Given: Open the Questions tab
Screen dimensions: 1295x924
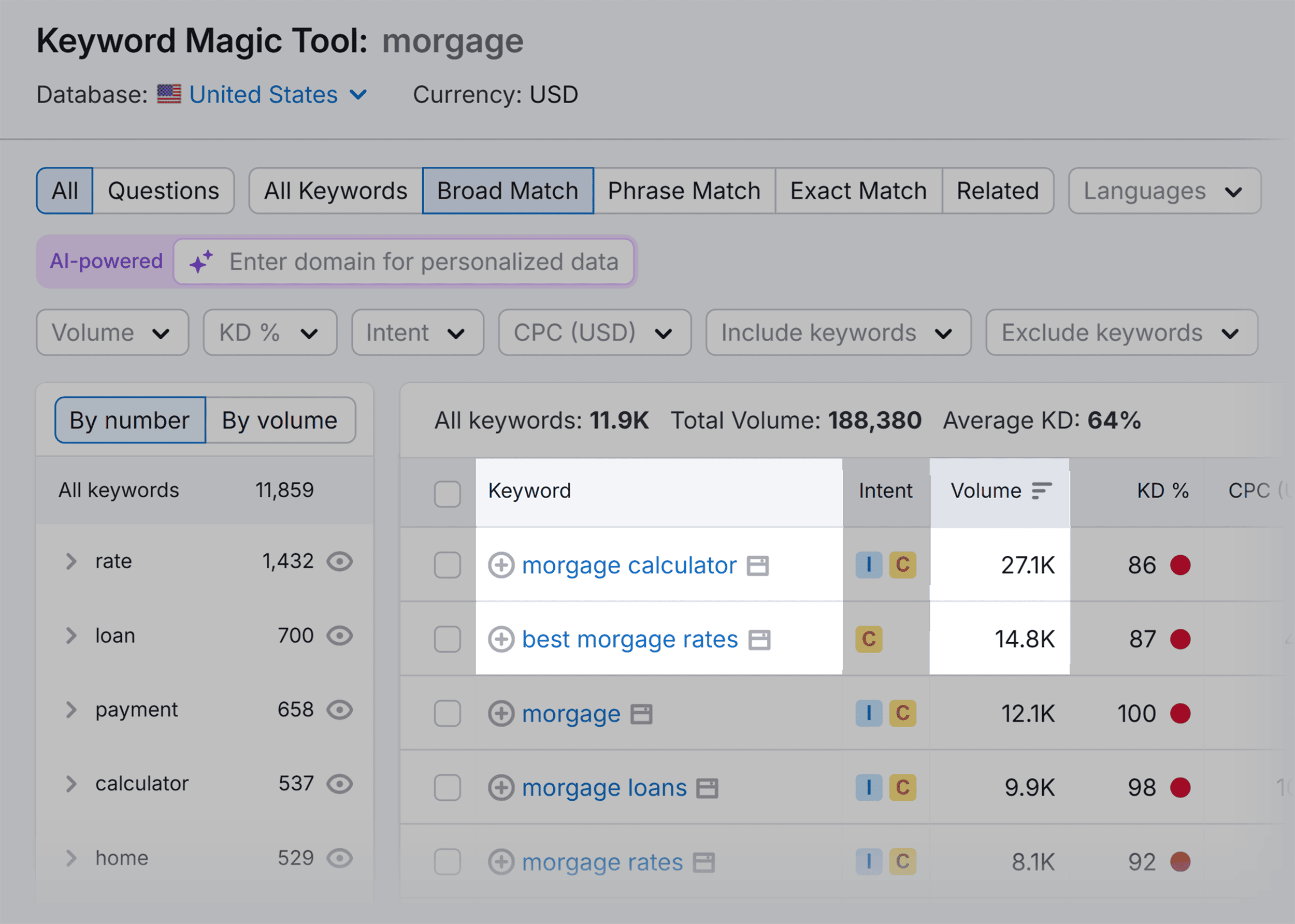Looking at the screenshot, I should point(163,191).
